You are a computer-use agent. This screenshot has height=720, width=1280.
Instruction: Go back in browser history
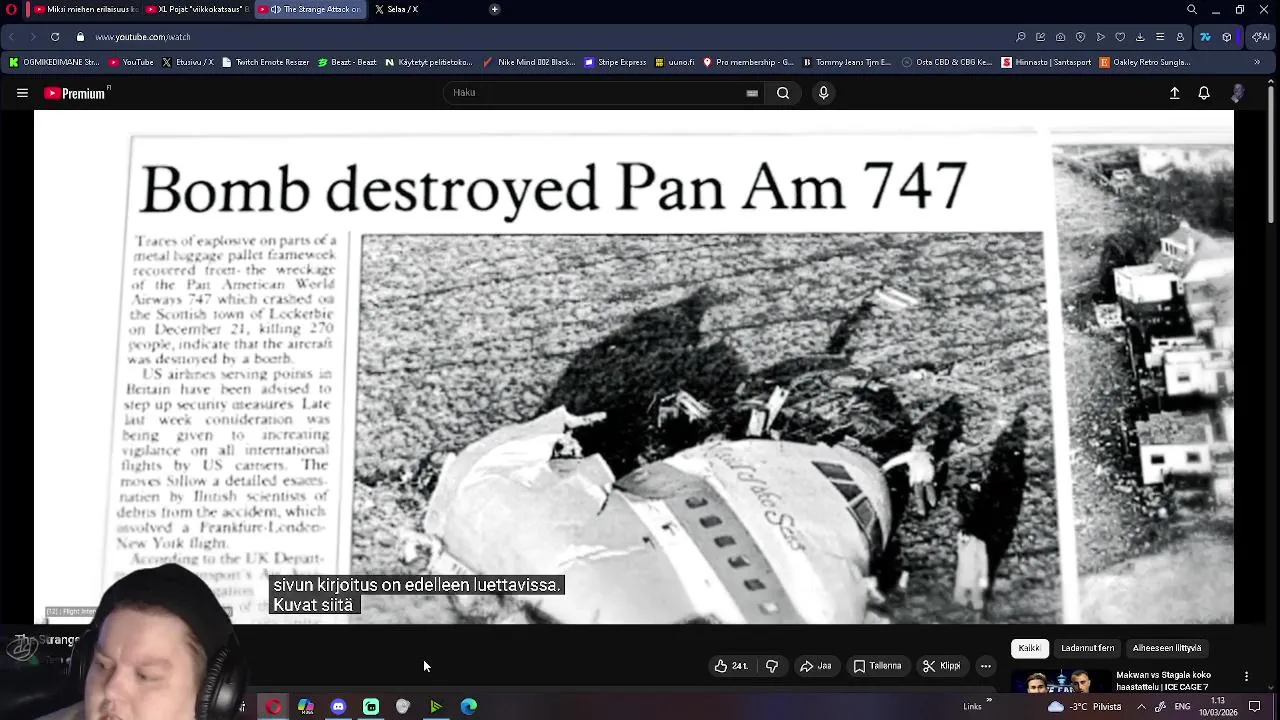click(x=11, y=37)
